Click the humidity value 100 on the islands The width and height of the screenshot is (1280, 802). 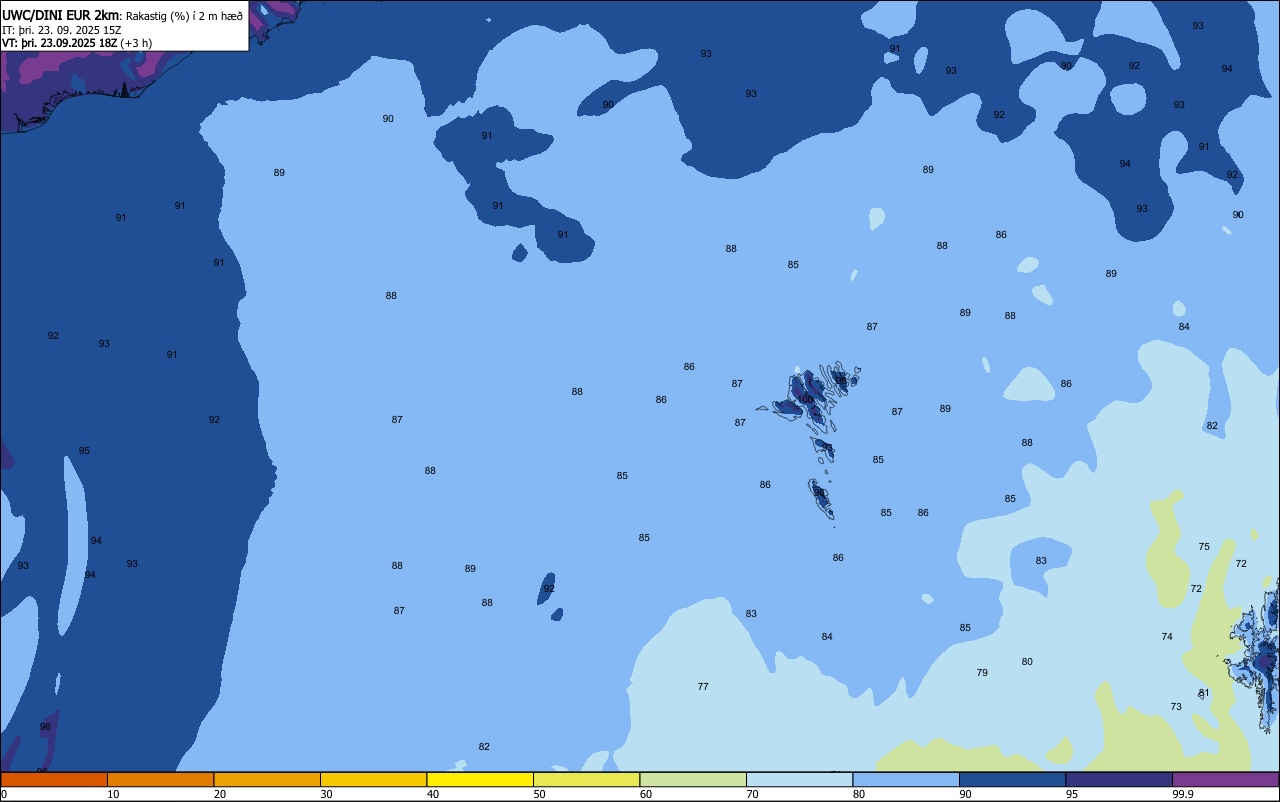805,399
